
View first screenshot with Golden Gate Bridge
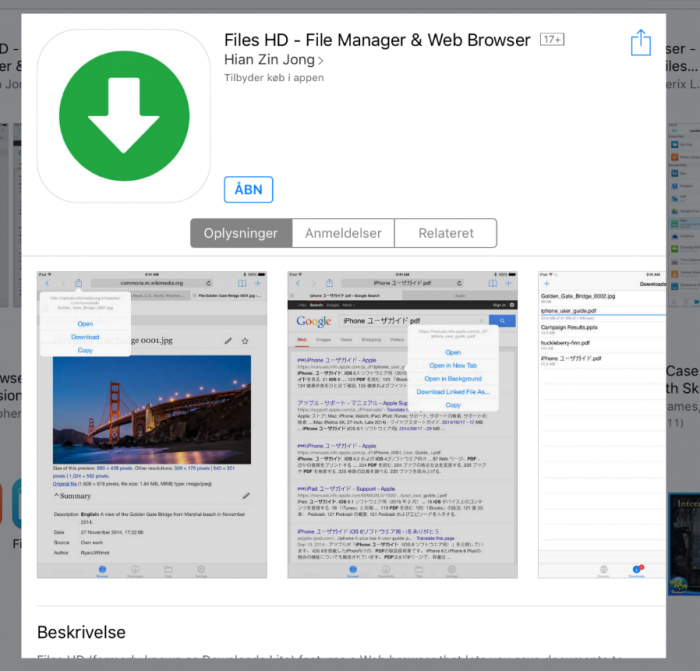pos(152,424)
